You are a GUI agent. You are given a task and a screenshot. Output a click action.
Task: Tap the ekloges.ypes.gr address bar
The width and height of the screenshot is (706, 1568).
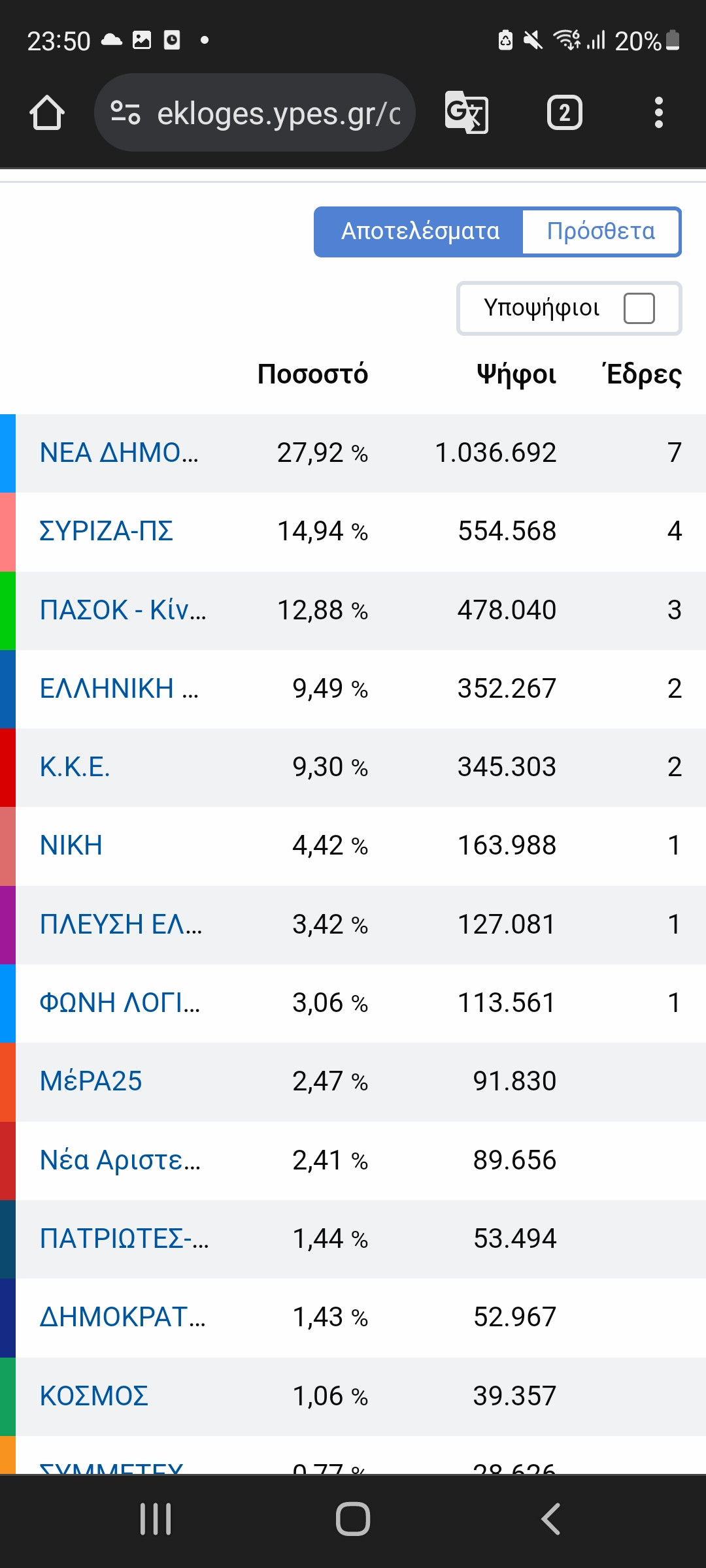tap(278, 113)
